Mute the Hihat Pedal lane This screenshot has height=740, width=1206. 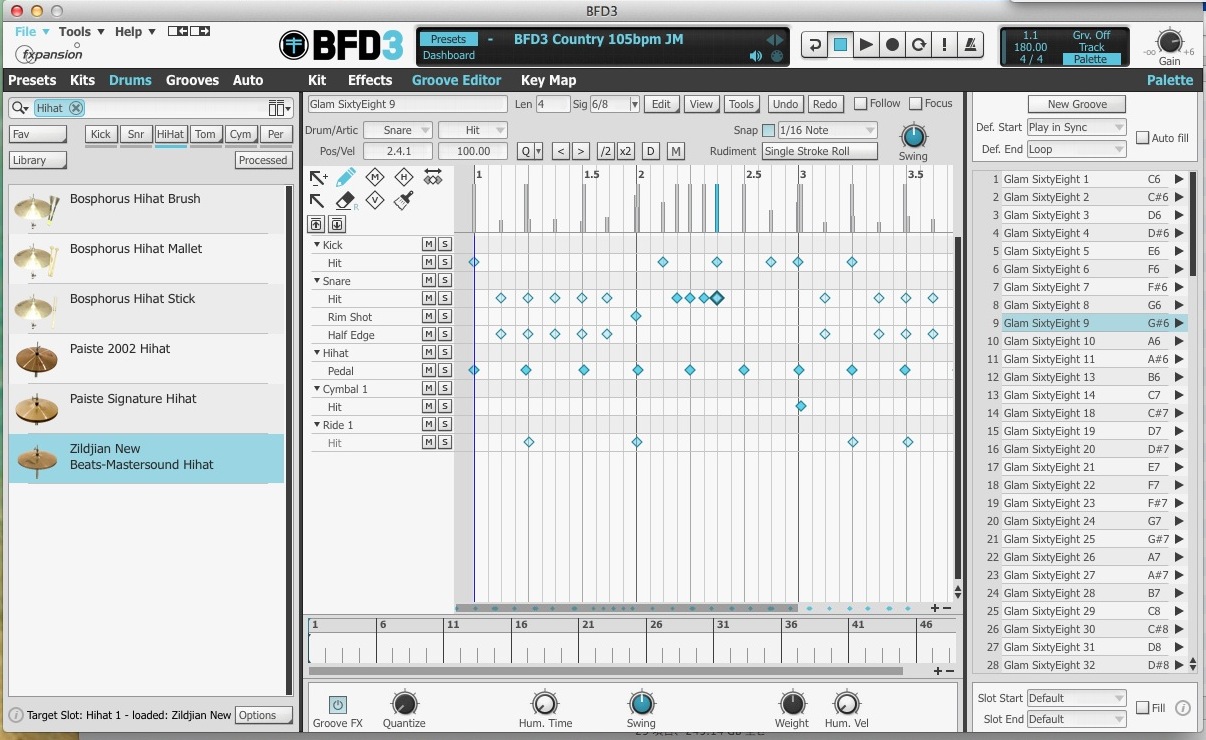(x=428, y=370)
